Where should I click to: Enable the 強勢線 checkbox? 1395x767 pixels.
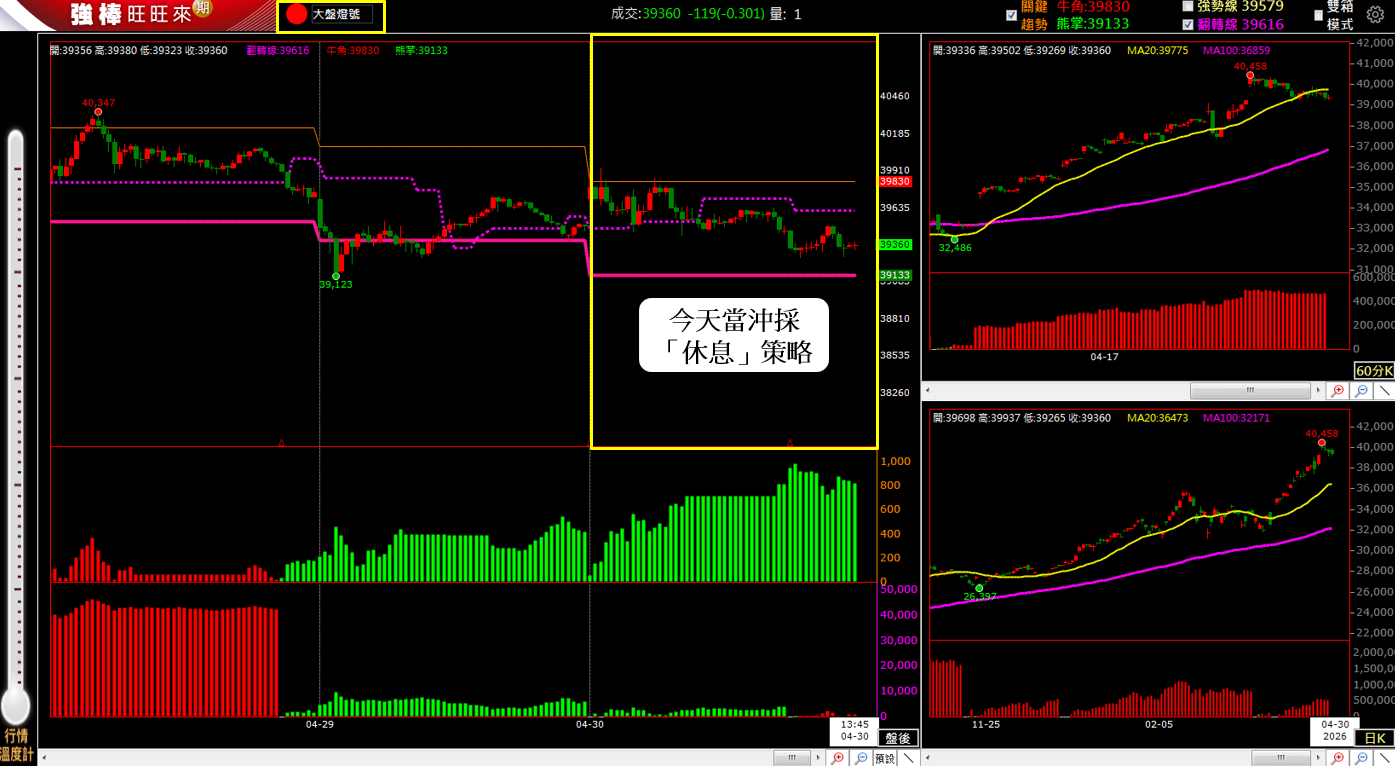pyautogui.click(x=1188, y=6)
